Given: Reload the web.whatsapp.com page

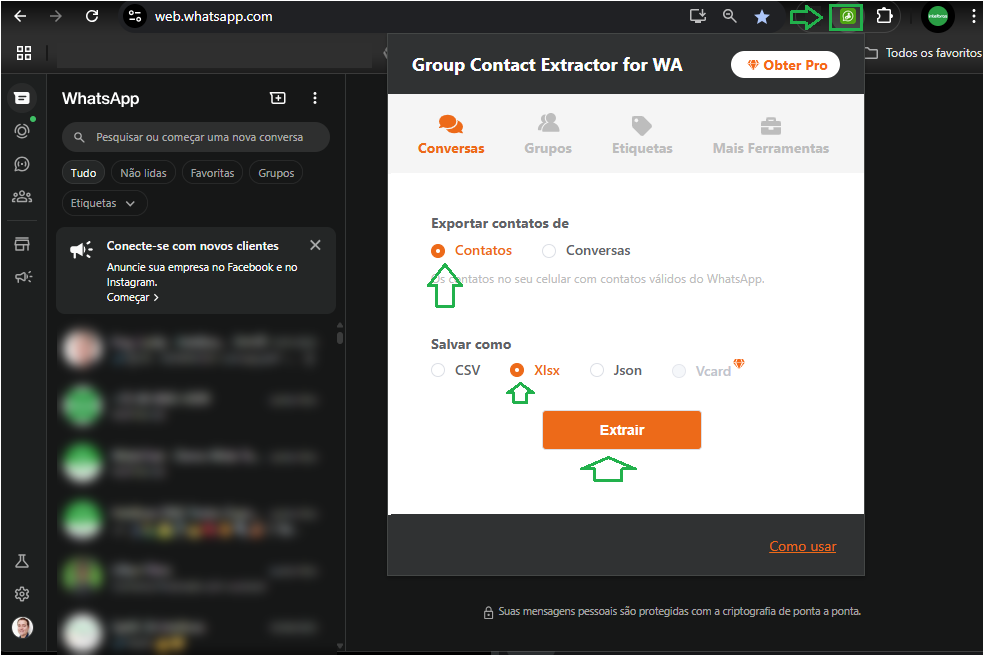Looking at the screenshot, I should click(x=92, y=16).
